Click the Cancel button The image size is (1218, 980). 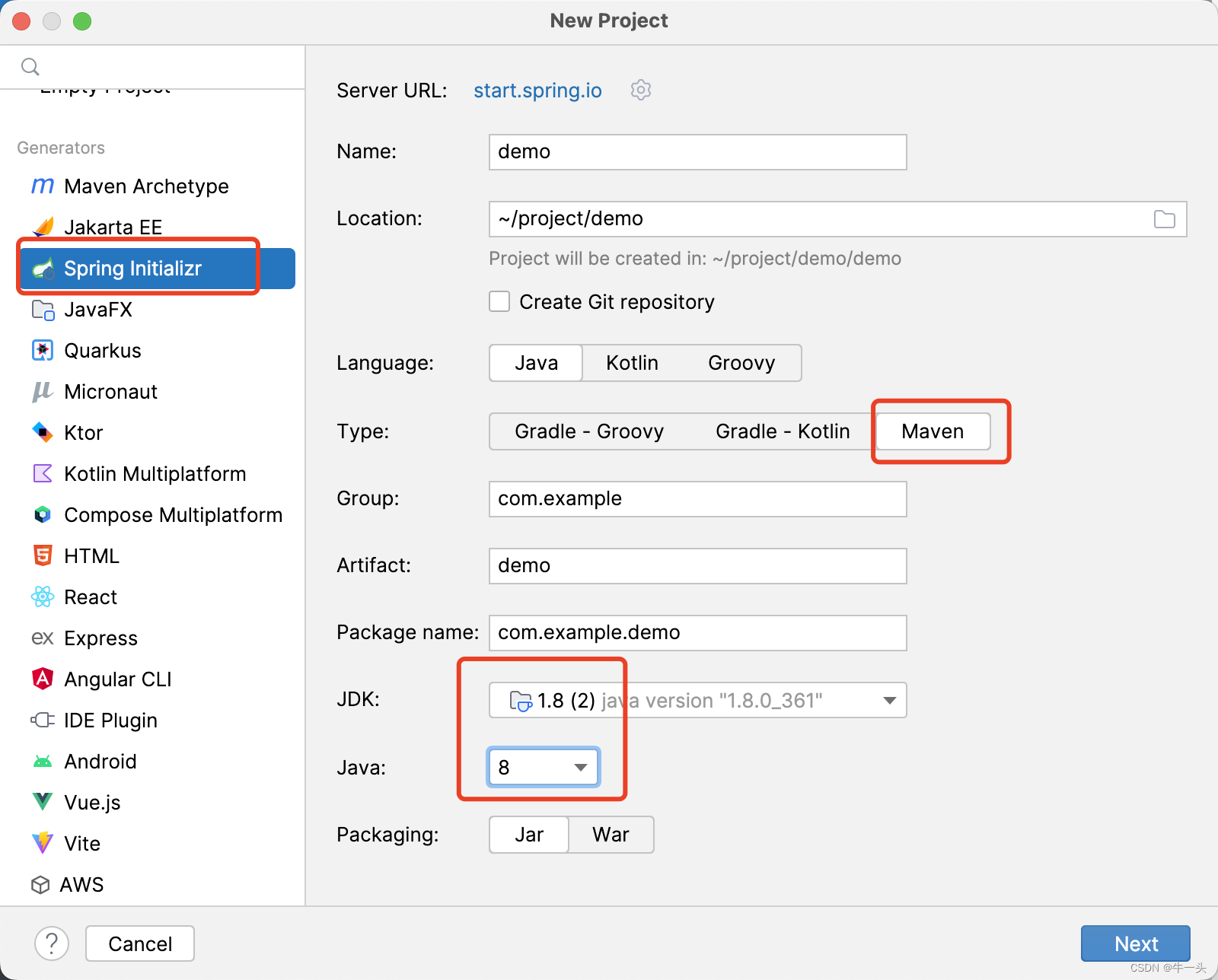(x=140, y=943)
